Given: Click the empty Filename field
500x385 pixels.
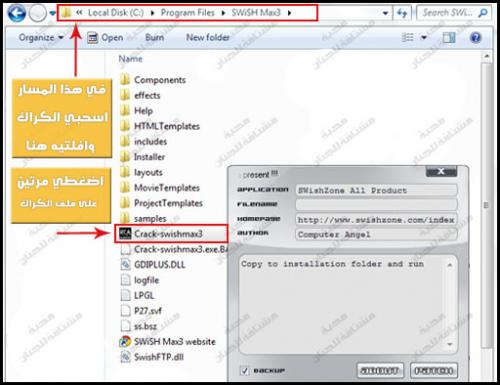Looking at the screenshot, I should click(376, 205).
